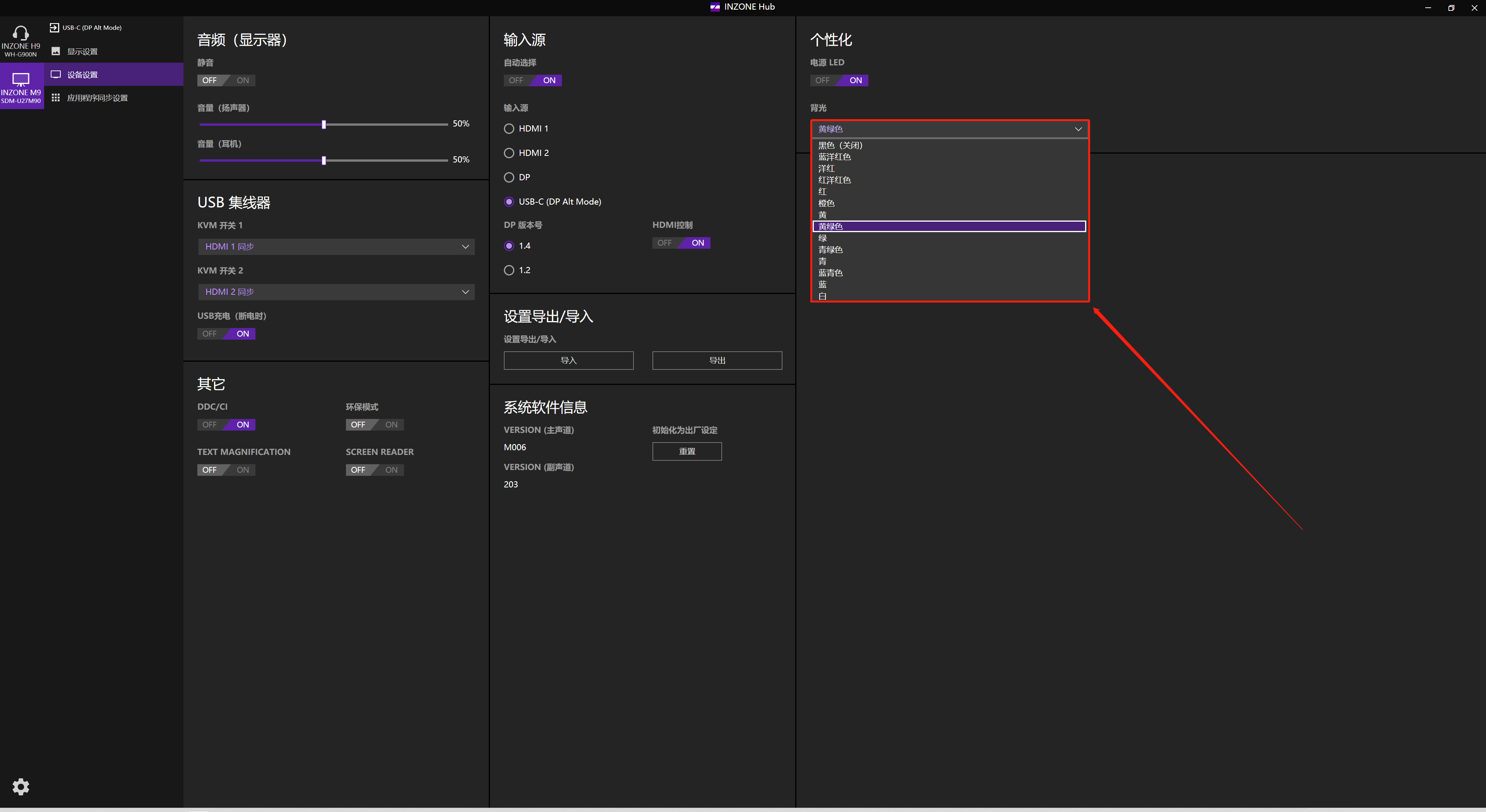Click the headphone volume 50% value
1486x812 pixels.
pyautogui.click(x=461, y=160)
